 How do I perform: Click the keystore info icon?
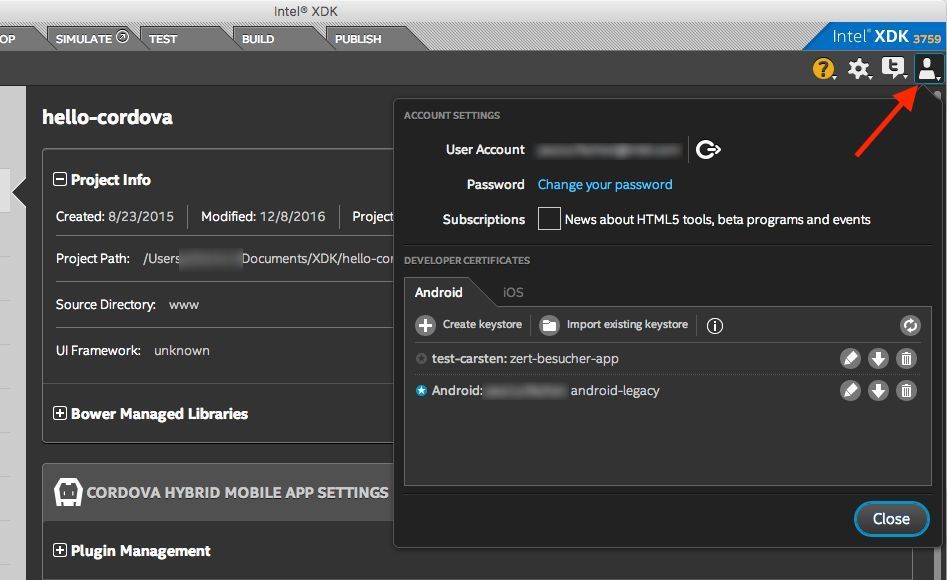click(715, 325)
